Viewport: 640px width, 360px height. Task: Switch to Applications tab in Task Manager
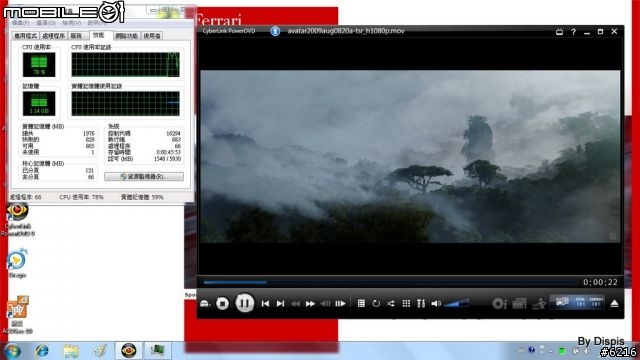[x=25, y=36]
